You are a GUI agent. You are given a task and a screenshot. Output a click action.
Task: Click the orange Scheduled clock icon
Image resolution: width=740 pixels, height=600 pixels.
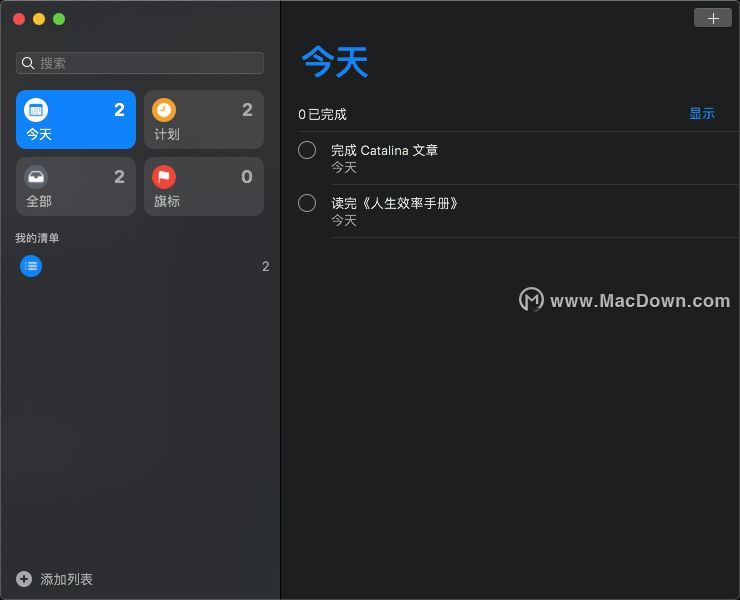pos(164,110)
